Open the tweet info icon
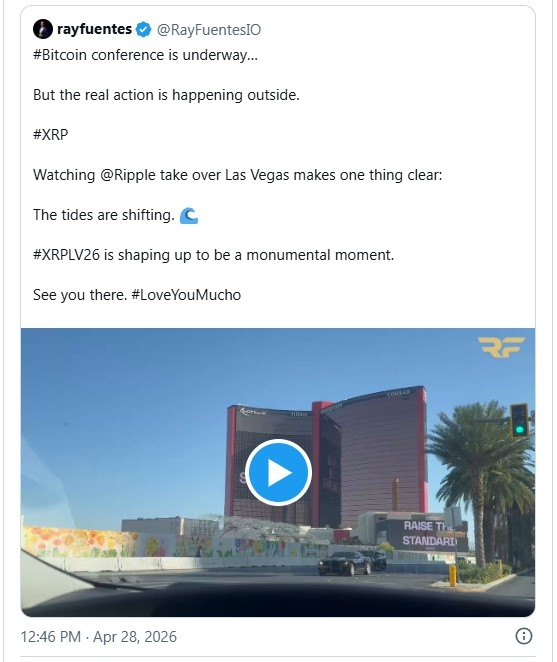This screenshot has width=557, height=662. coord(524,636)
